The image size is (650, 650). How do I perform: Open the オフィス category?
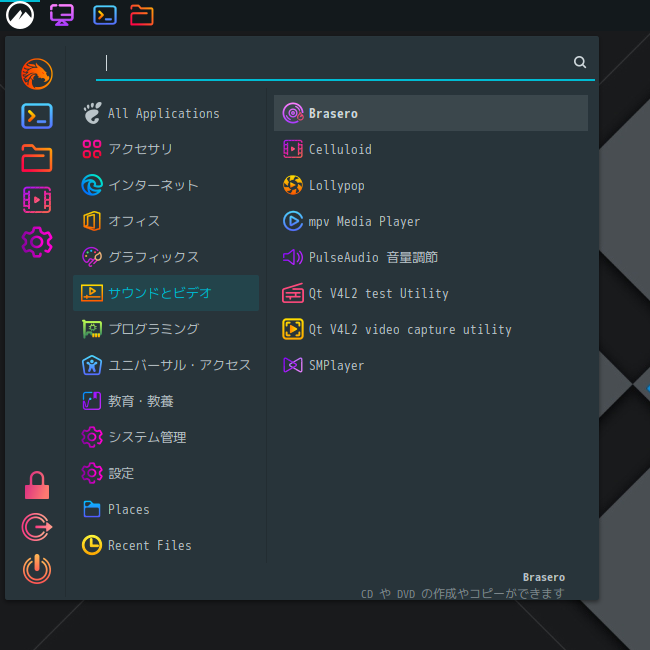[x=166, y=221]
